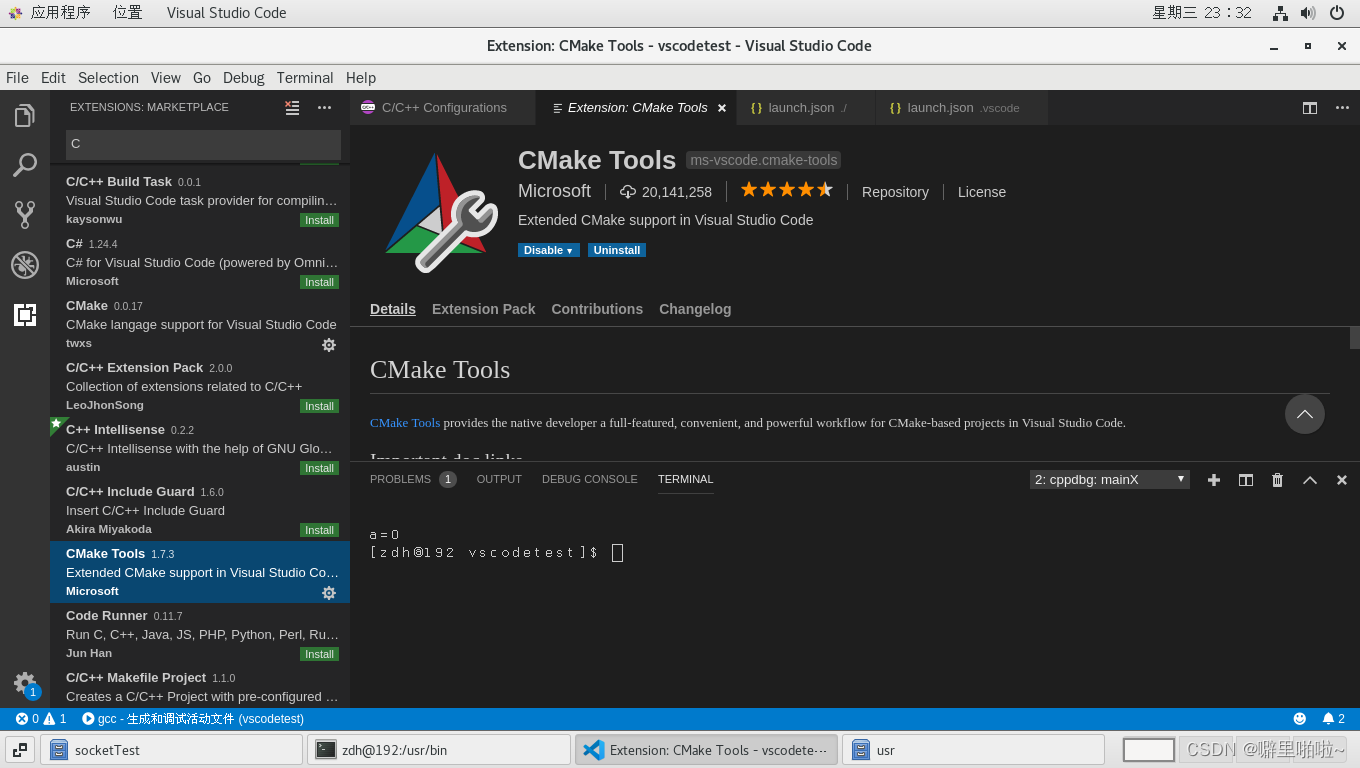Close the Extension: CMake Tools tab
Viewport: 1360px width, 768px height.
pyautogui.click(x=722, y=108)
